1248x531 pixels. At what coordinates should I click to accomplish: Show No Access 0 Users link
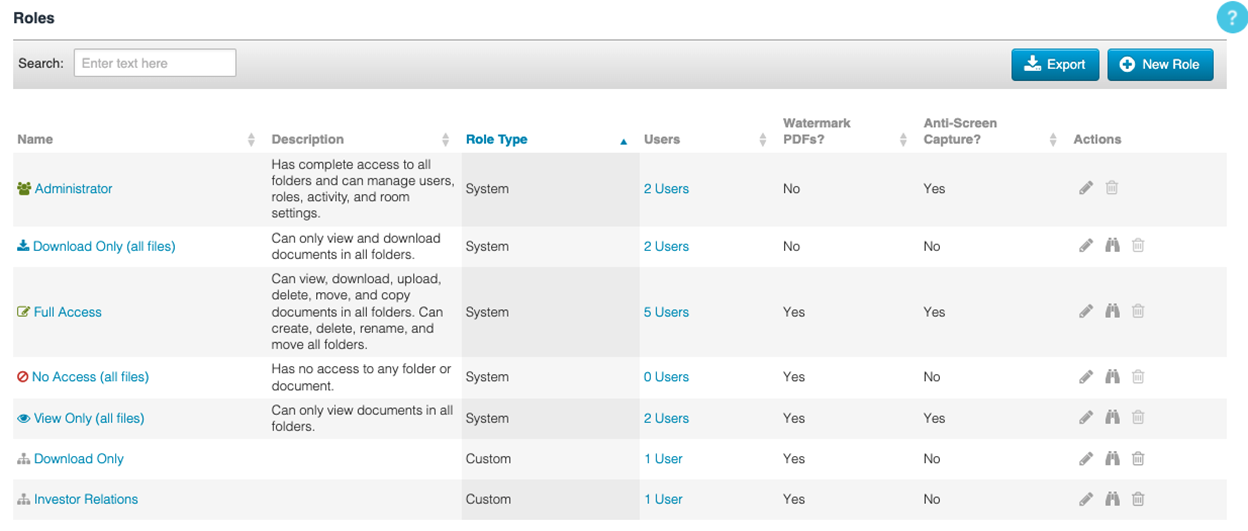pos(666,377)
